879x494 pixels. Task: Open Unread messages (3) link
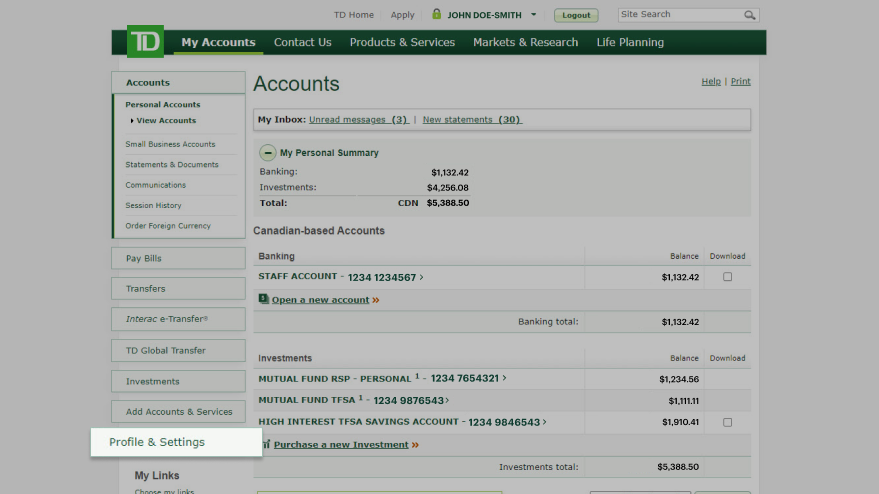pyautogui.click(x=359, y=119)
